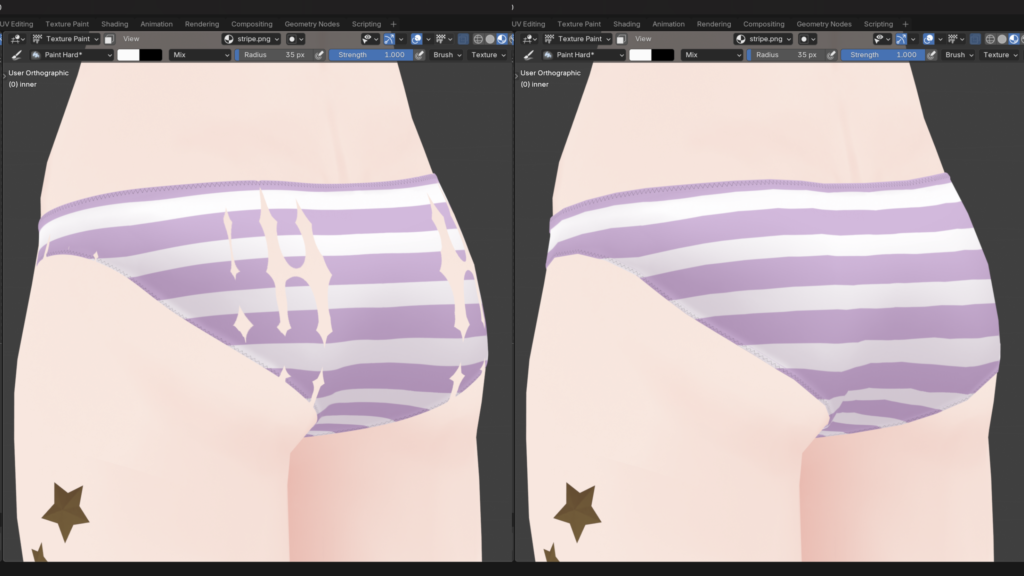Click strength pen pressure icon in right viewport
1024x576 pixels.
(x=931, y=55)
